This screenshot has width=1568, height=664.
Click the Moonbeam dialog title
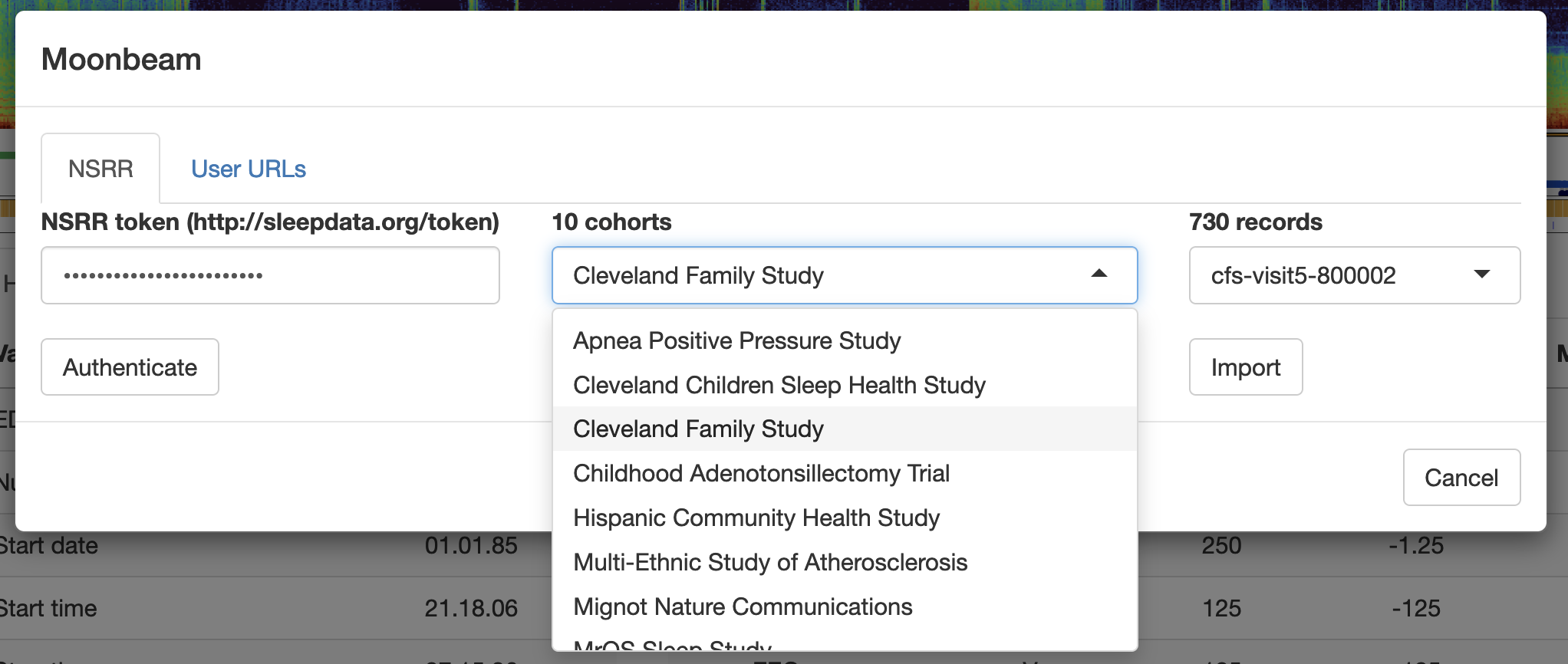click(x=121, y=60)
